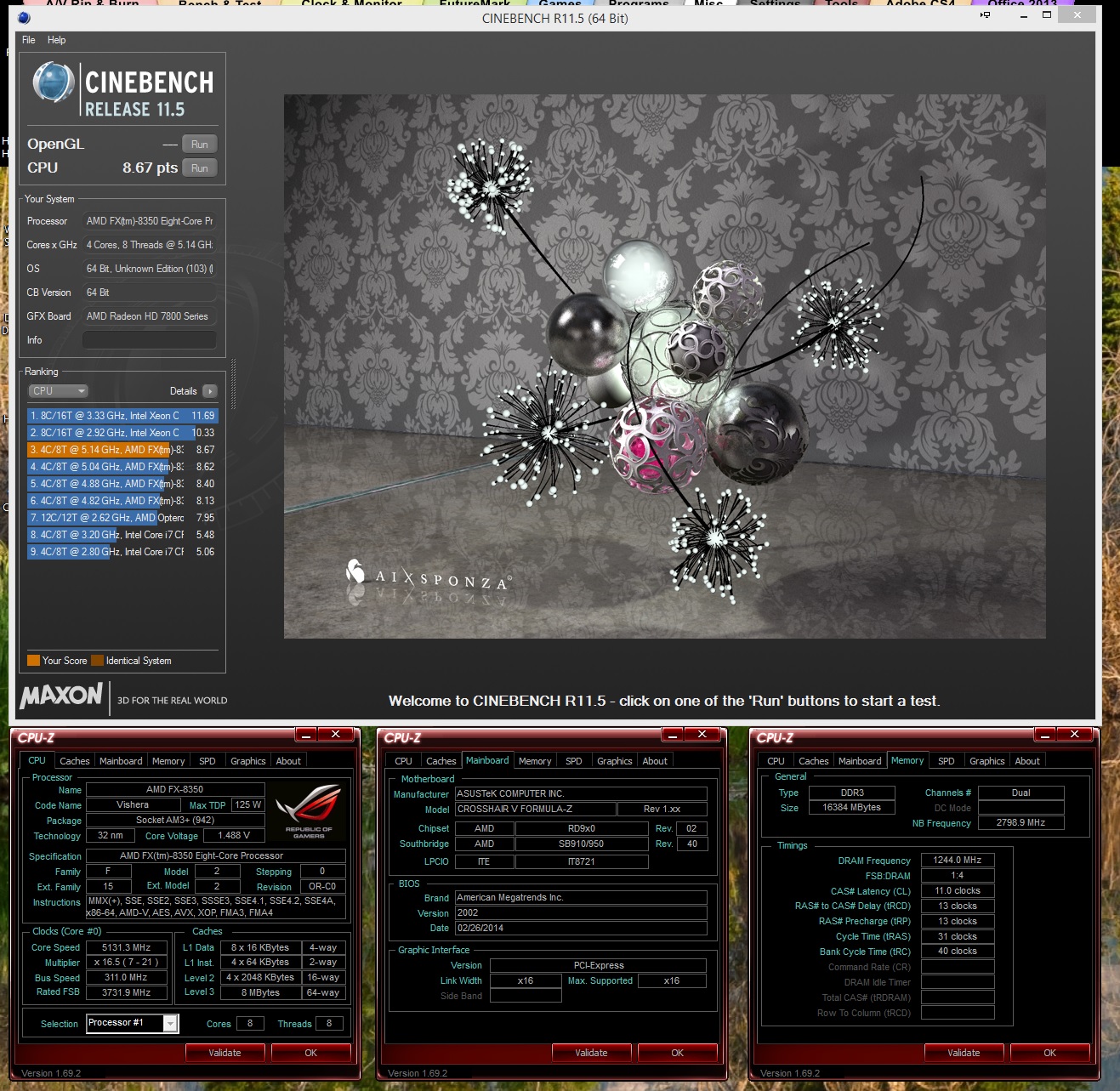
Task: Open Graphics tab in left CPU-Z window
Action: pos(248,761)
